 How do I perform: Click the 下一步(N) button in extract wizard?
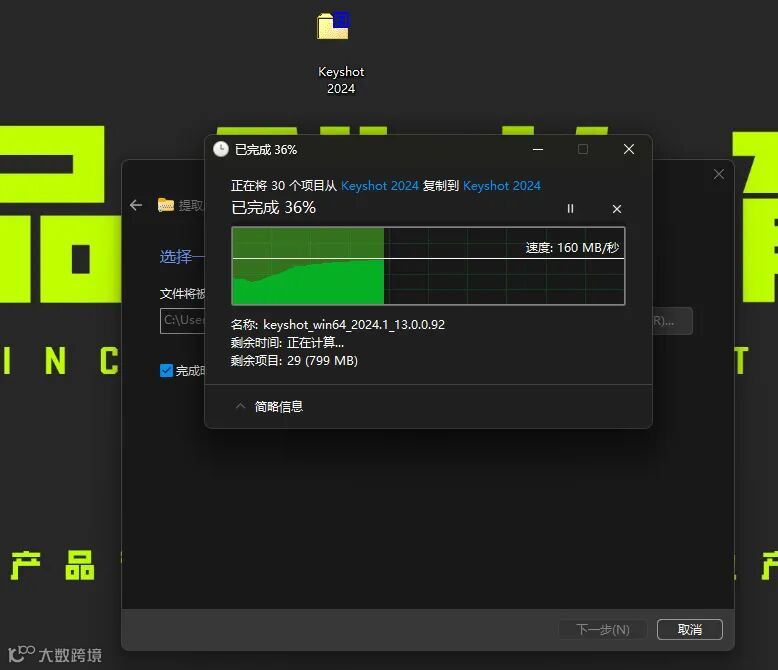tap(603, 629)
